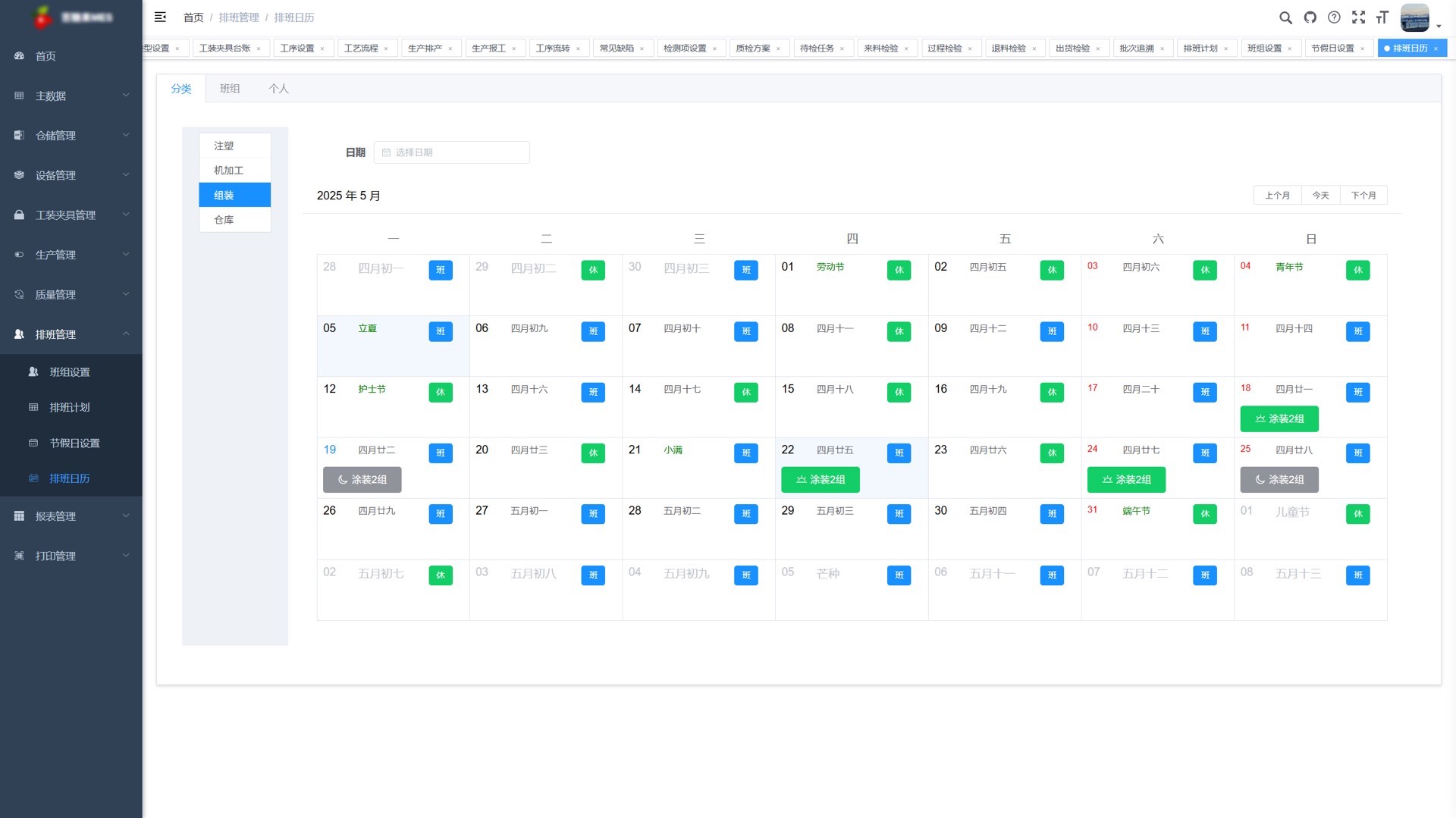Click the search magnifier icon in header
Viewport: 1456px width, 818px height.
pos(1285,17)
